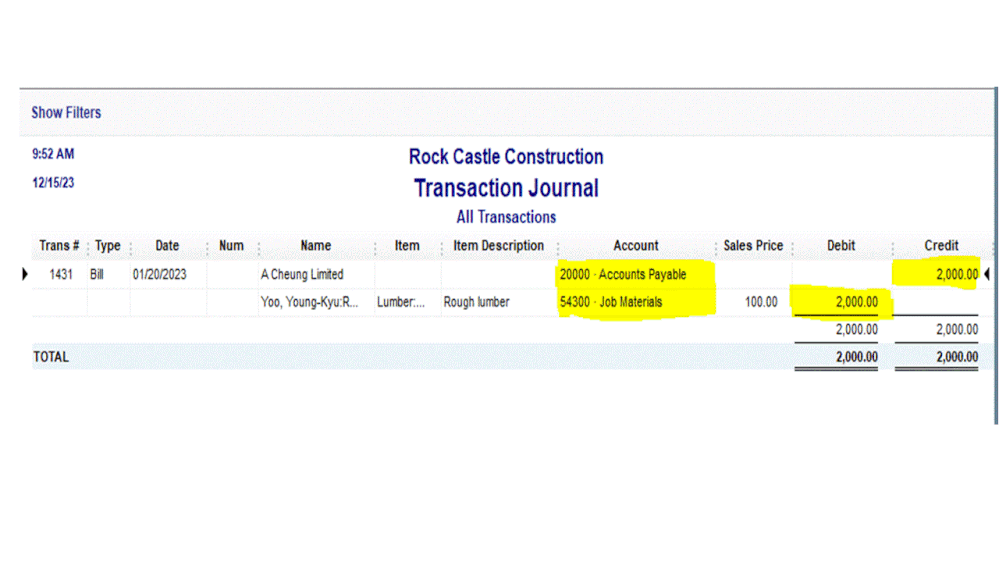Viewport: 999px width, 562px height.
Task: Click the subtotal credit 2,000.00 above TOTAL row
Action: (x=957, y=329)
